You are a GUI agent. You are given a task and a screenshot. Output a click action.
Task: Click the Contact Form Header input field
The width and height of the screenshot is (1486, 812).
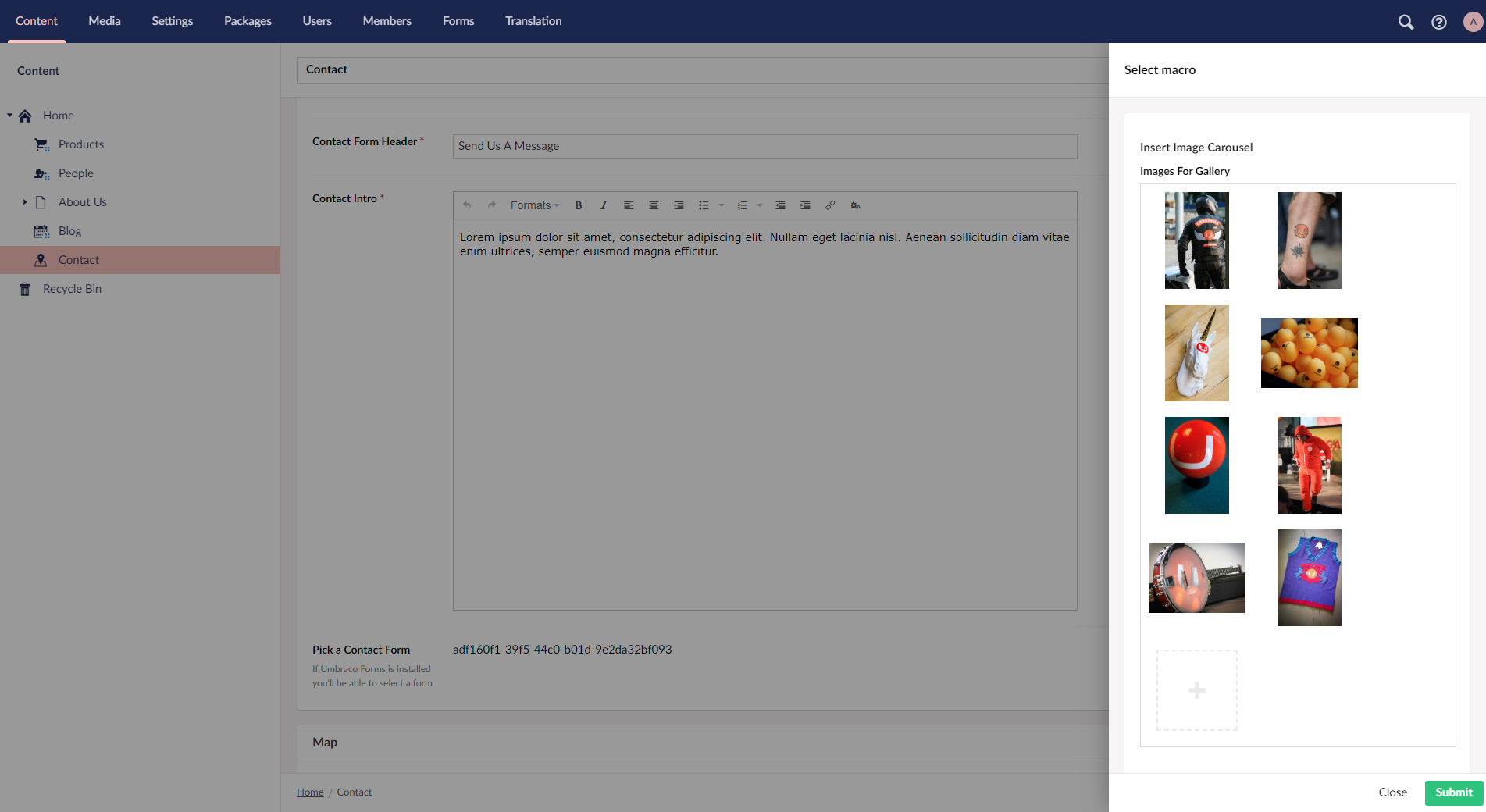(764, 146)
